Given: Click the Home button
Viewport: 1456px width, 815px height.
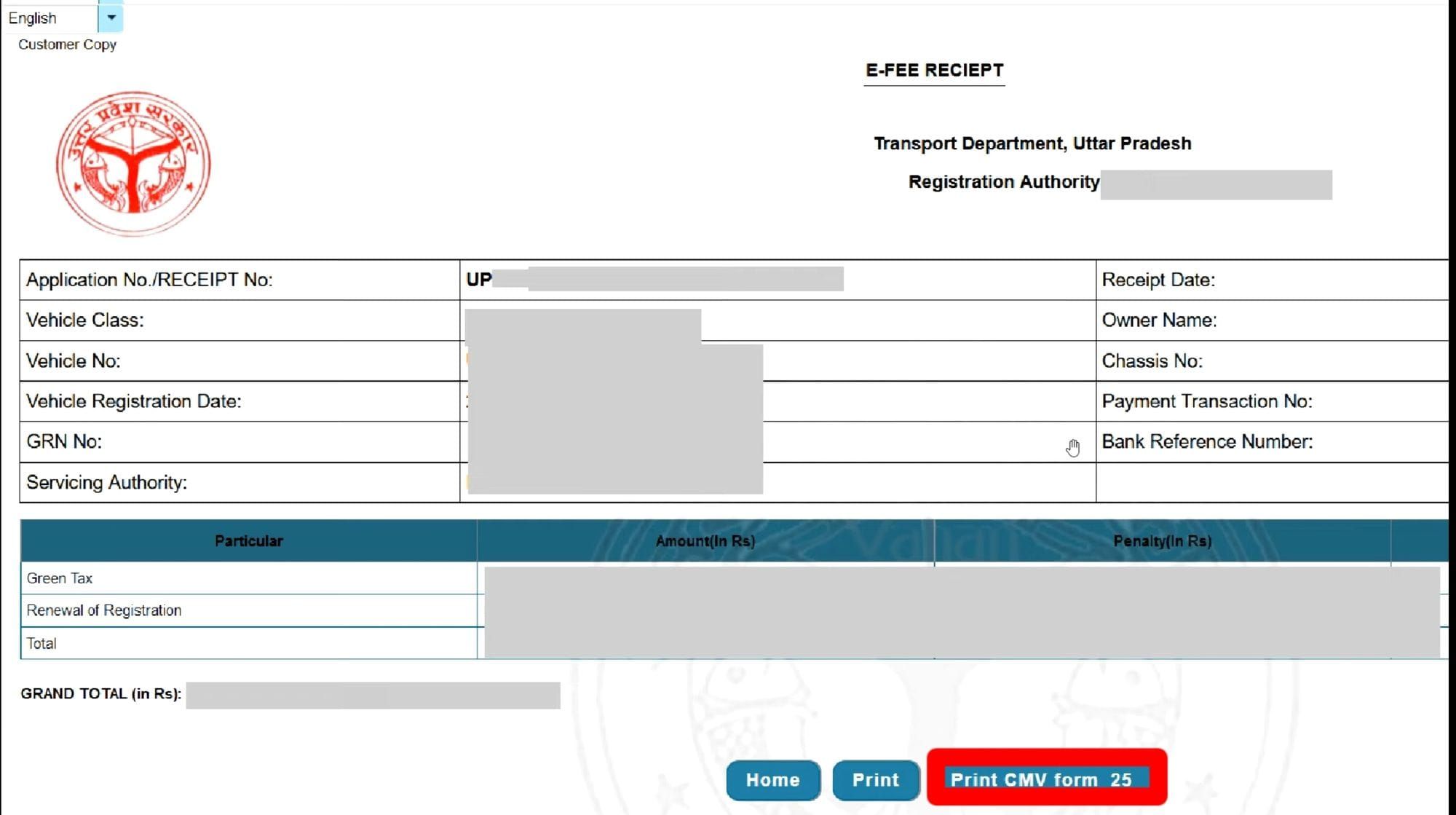Looking at the screenshot, I should (x=773, y=779).
